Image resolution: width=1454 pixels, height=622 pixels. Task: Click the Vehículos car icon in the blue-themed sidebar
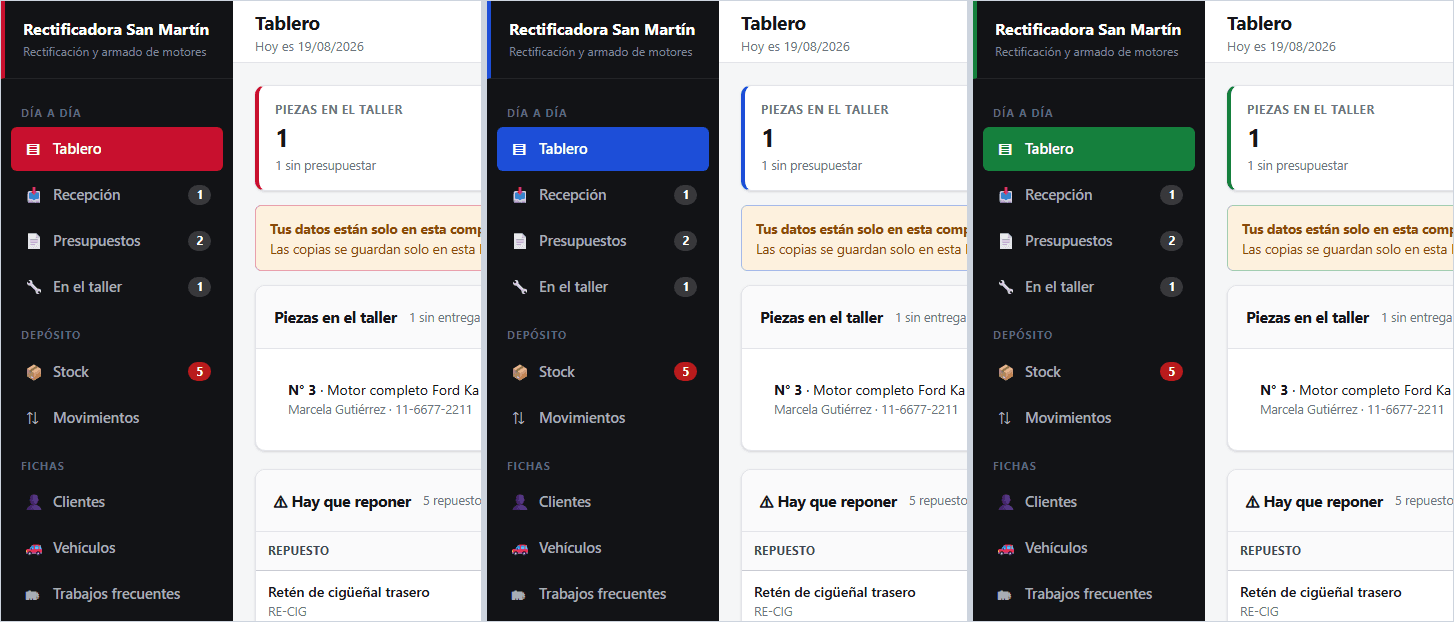coord(519,548)
